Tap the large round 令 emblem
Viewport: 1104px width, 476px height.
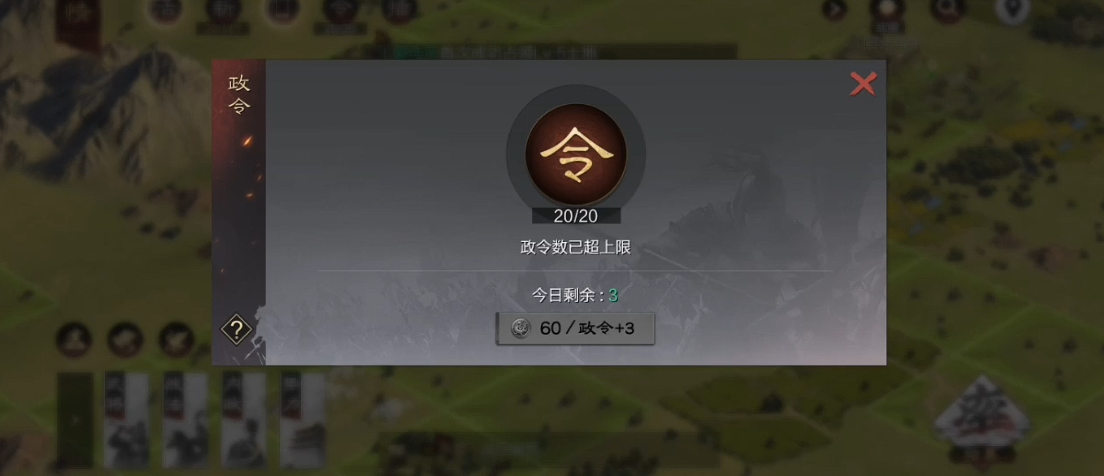tap(575, 154)
